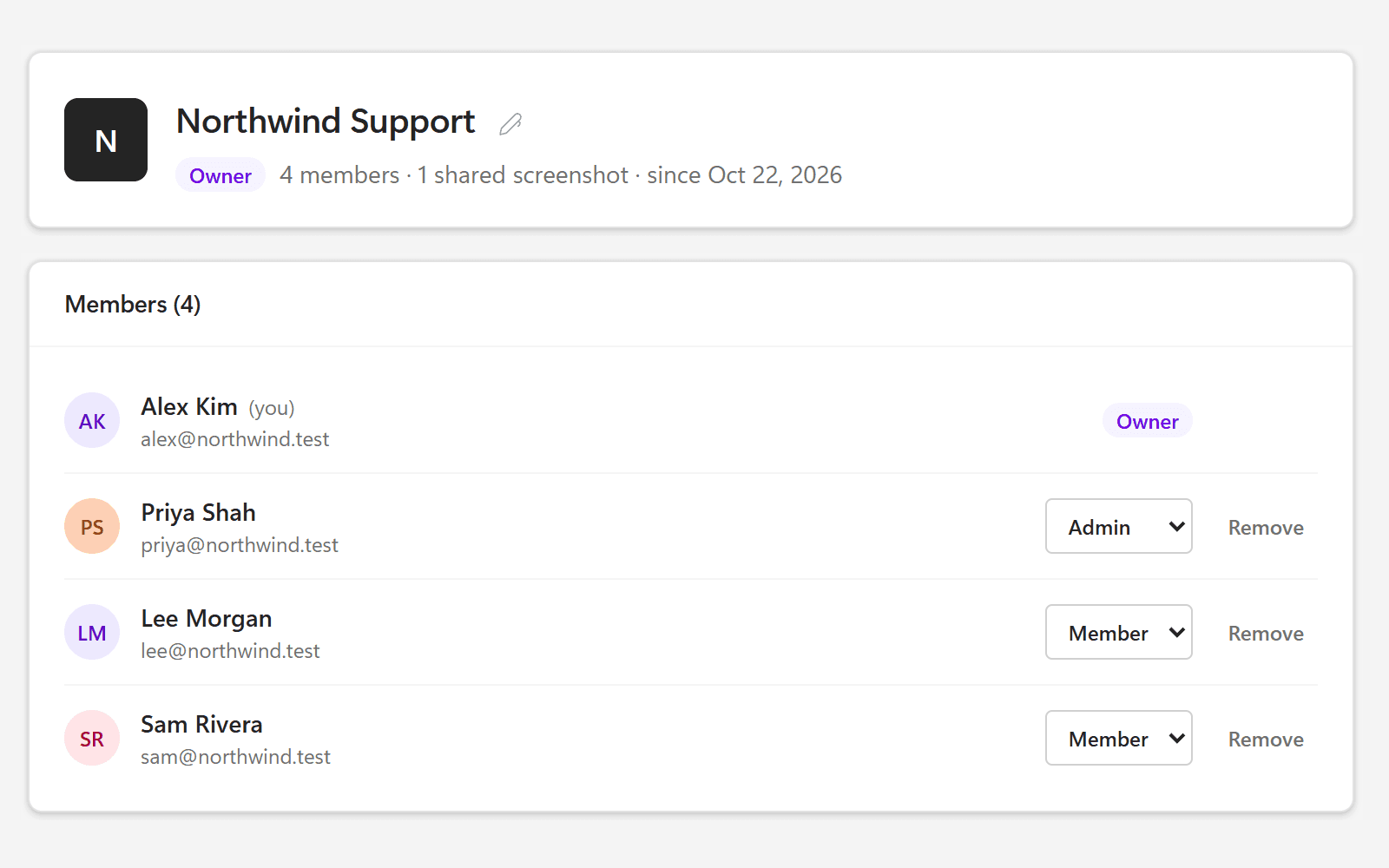This screenshot has width=1389, height=868.
Task: Click email lee@northwind.test
Action: (230, 651)
